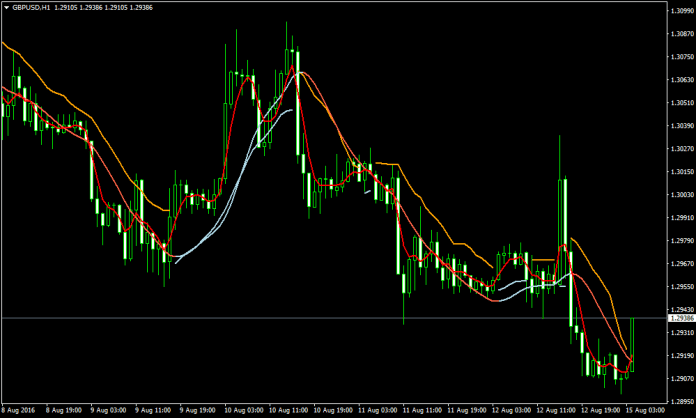Click the 8 Aug 2016 date label
696x418 pixels.
point(19,410)
